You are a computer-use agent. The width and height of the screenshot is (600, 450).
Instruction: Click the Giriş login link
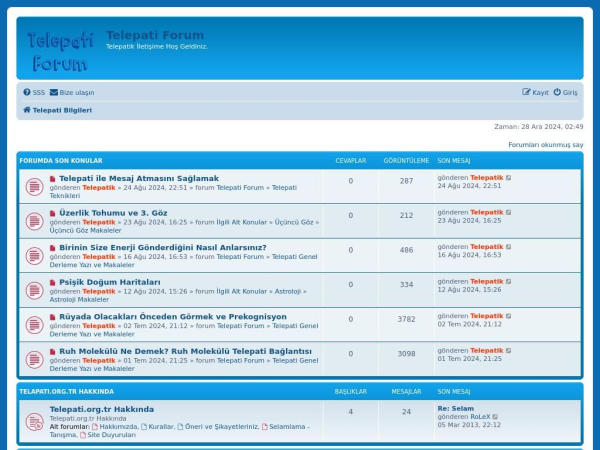[x=566, y=92]
